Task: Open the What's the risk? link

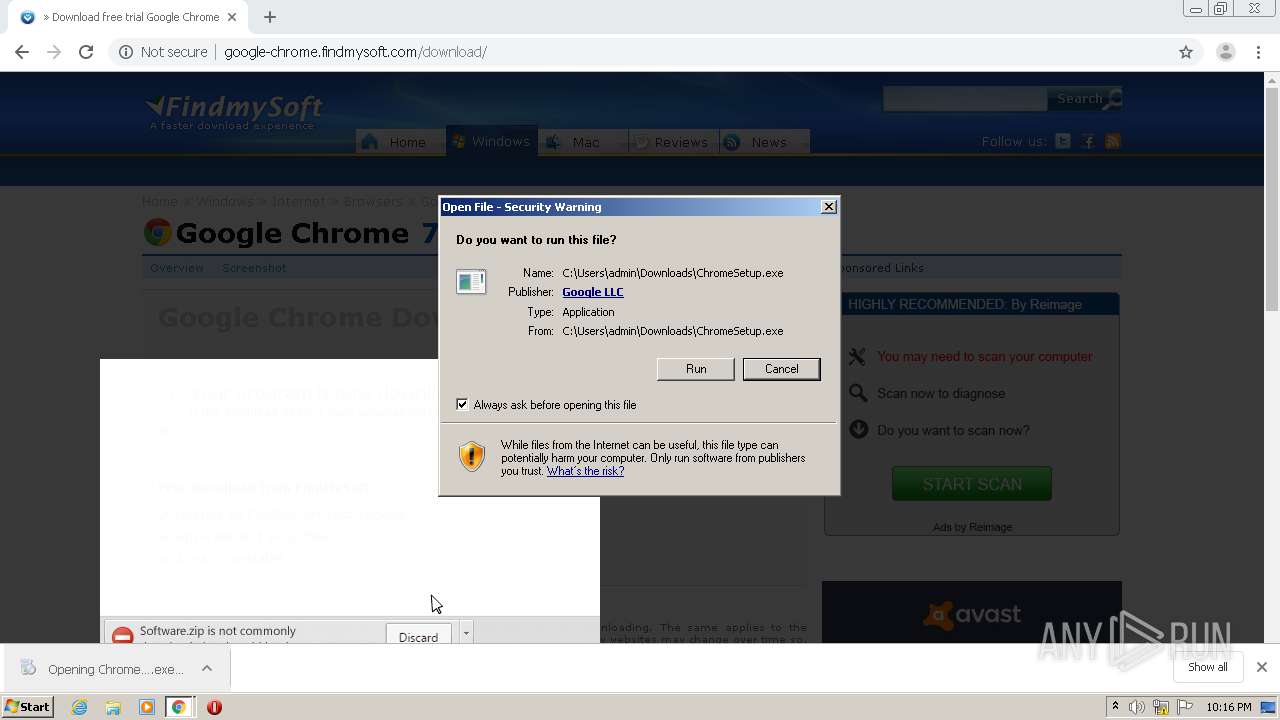Action: click(585, 471)
